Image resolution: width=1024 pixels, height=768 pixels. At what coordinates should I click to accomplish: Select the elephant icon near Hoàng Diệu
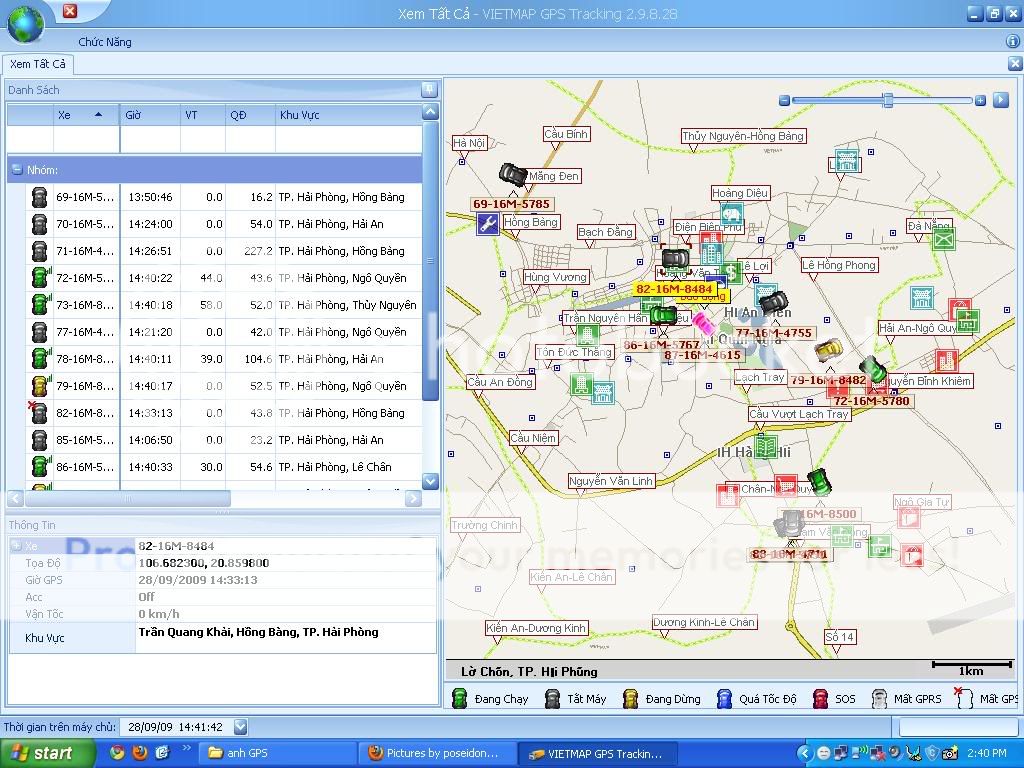pos(731,214)
